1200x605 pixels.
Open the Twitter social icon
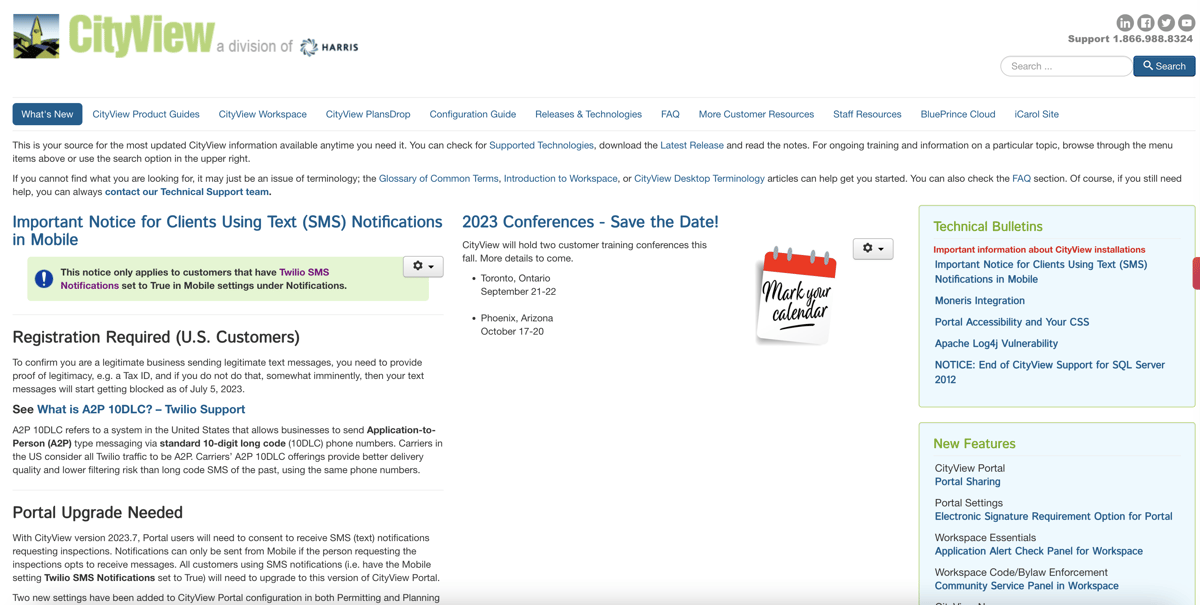(x=1166, y=22)
